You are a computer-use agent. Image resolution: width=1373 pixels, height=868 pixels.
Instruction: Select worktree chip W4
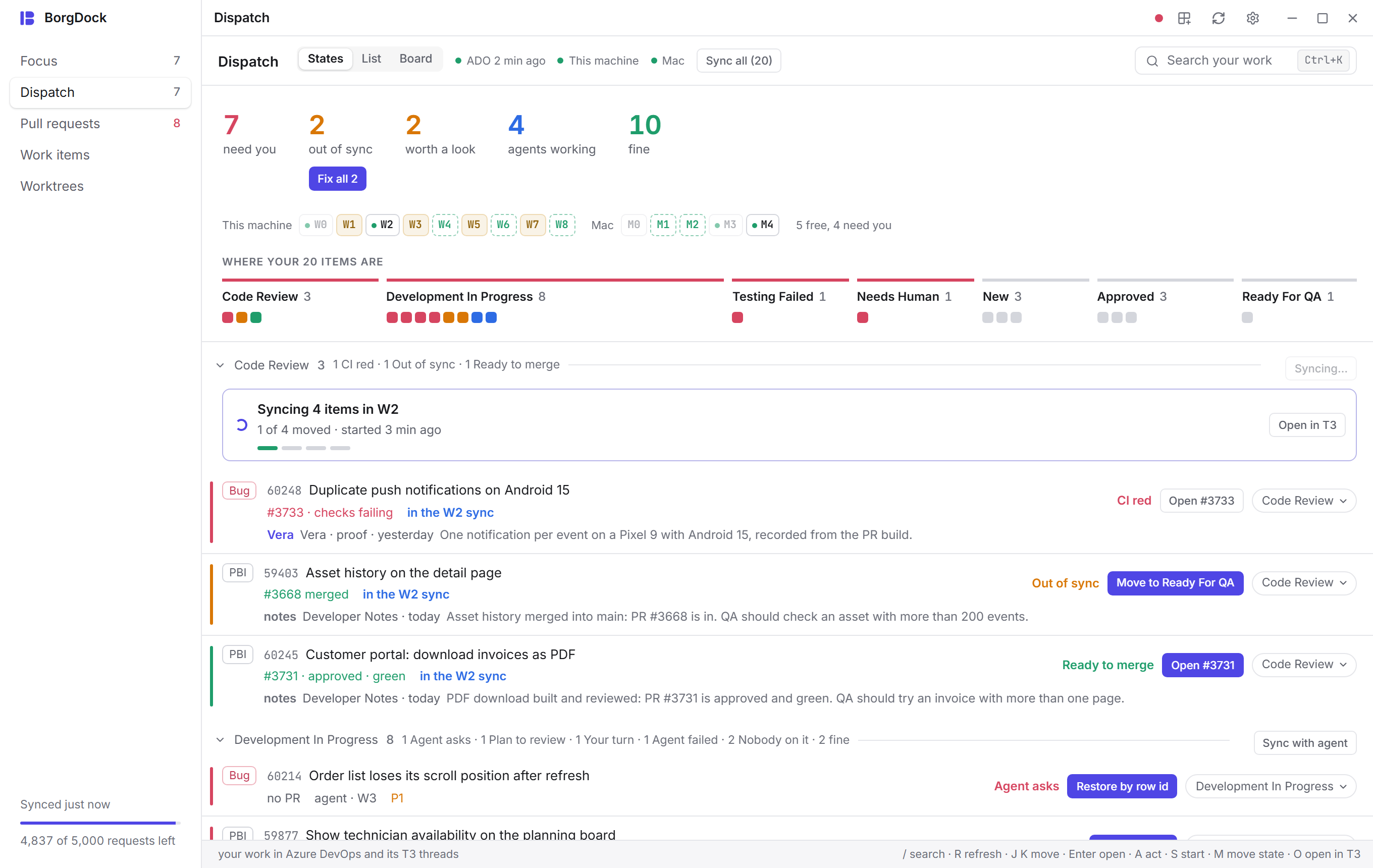click(445, 225)
